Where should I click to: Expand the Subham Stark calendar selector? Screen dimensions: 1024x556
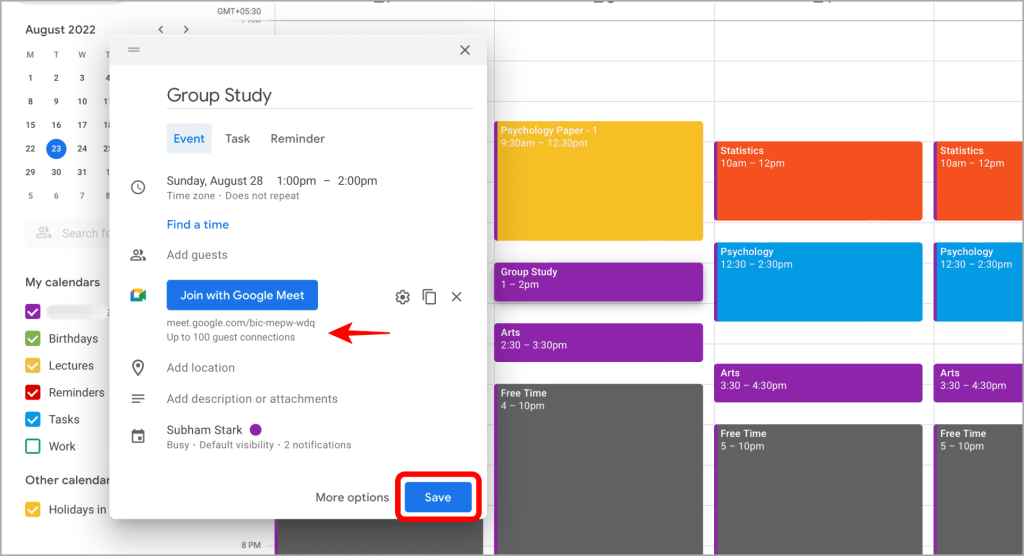point(204,430)
